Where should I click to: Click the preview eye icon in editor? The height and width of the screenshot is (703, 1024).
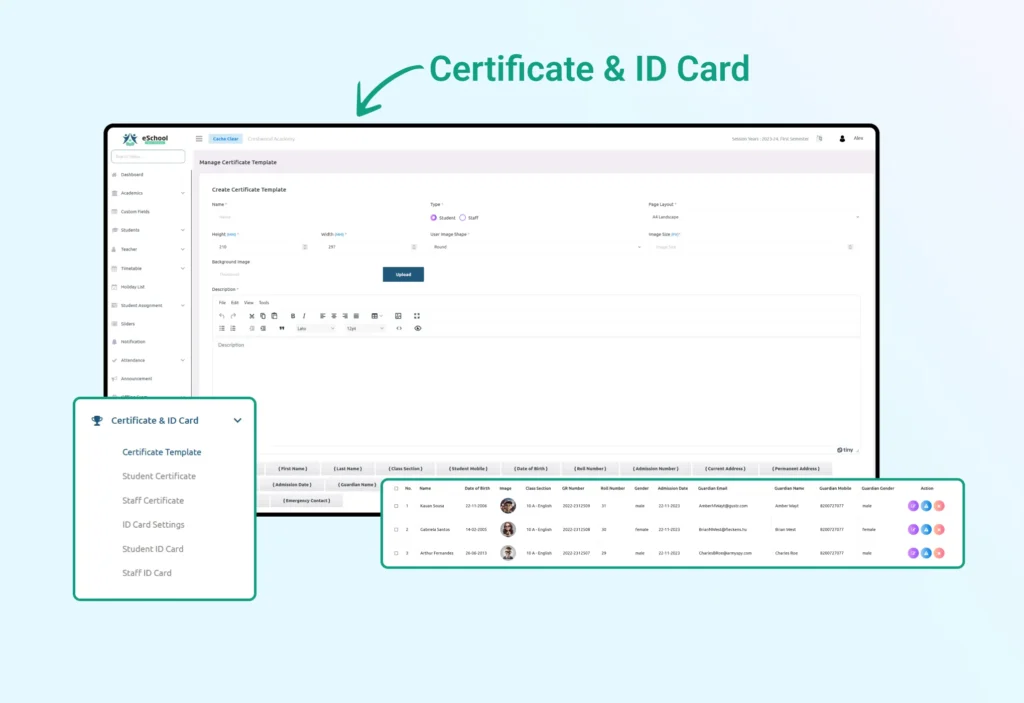tap(418, 328)
